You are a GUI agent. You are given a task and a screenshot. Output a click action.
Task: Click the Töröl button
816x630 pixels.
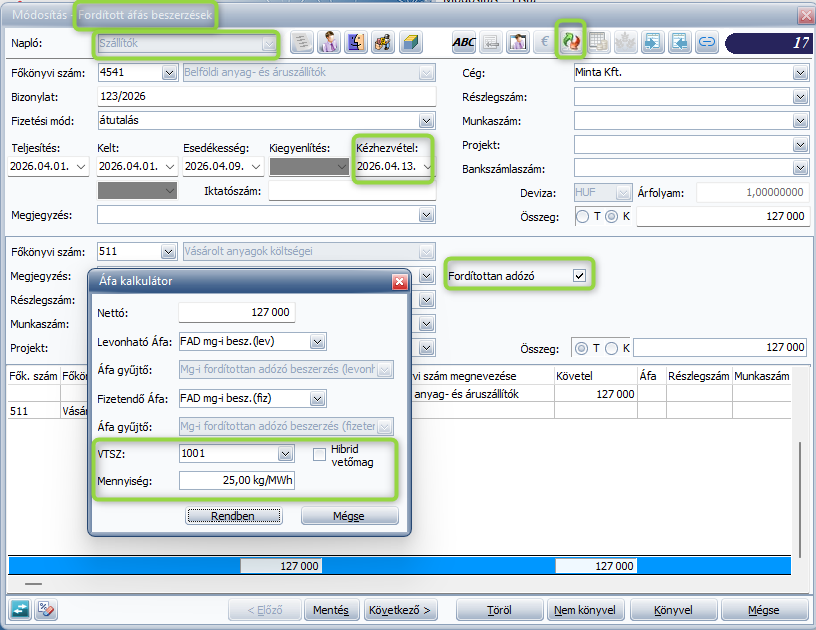[x=500, y=610]
